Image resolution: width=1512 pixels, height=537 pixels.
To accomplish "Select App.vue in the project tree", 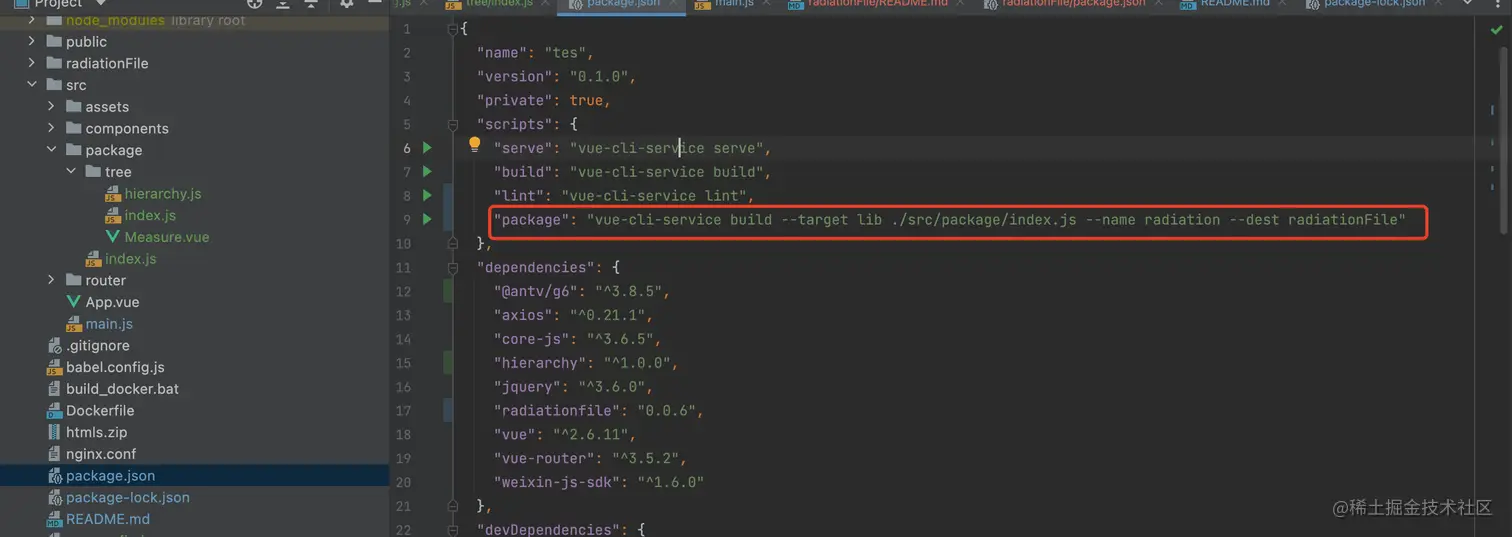I will 112,302.
